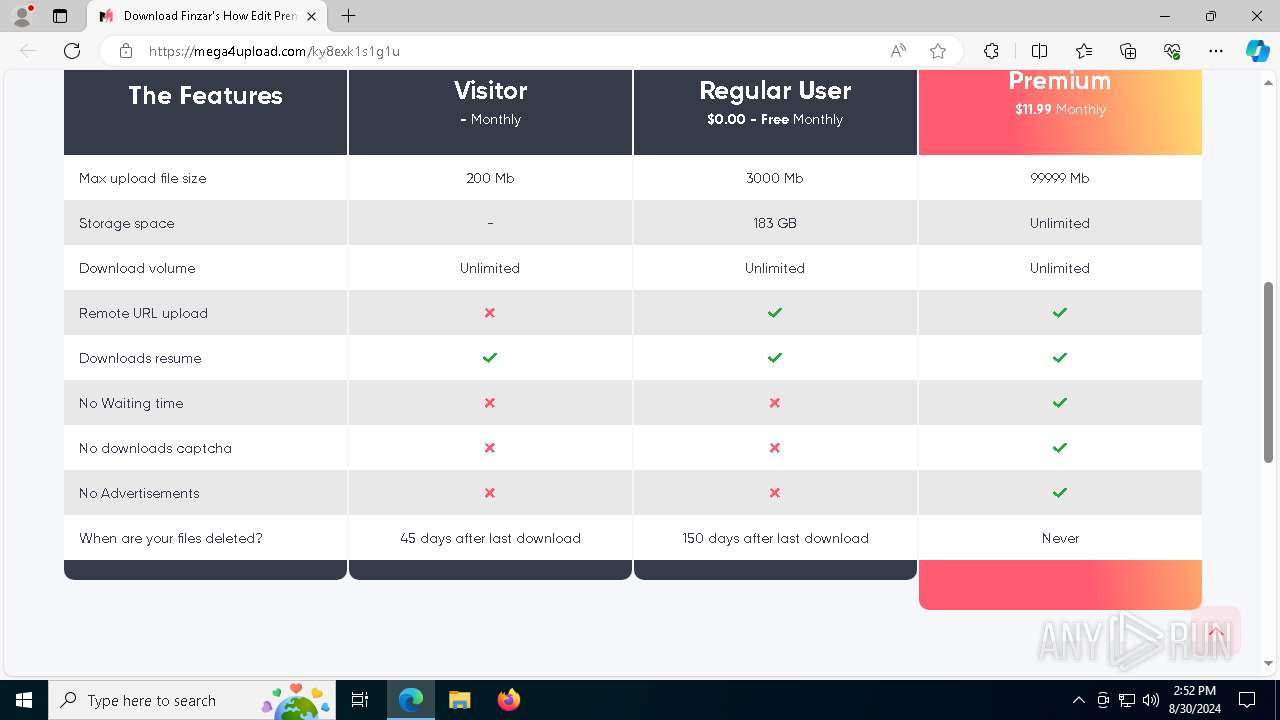Image resolution: width=1280 pixels, height=720 pixels.
Task: Open the notification center
Action: point(1247,700)
